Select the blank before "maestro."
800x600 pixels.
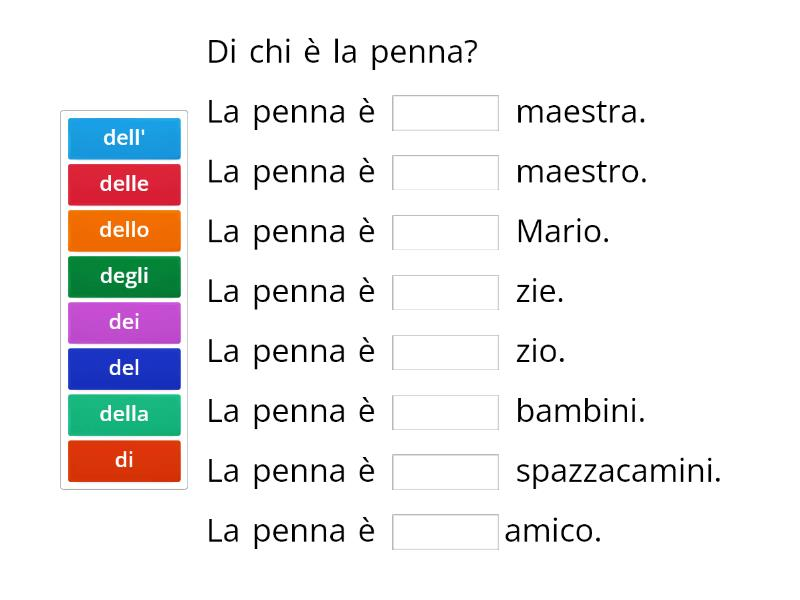point(445,173)
